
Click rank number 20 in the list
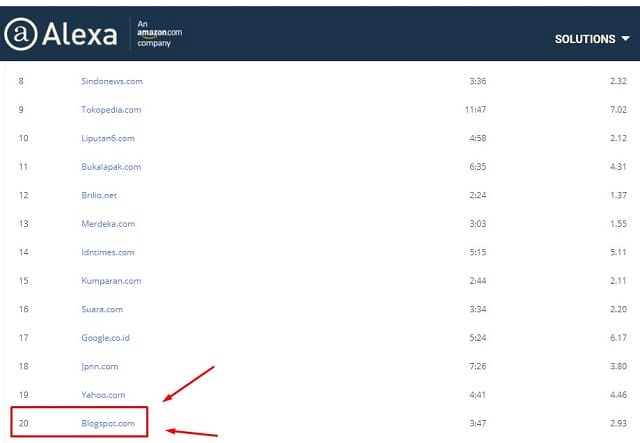coord(24,424)
